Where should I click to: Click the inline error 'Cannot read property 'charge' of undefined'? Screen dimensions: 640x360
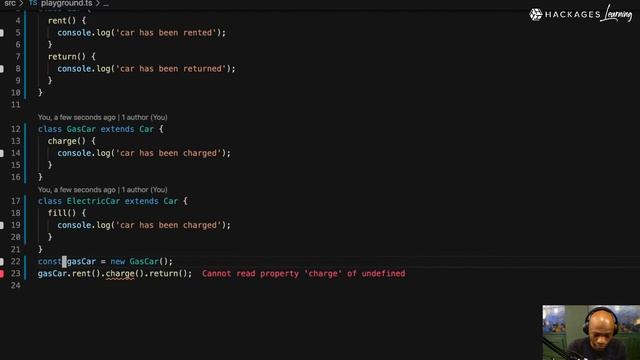303,273
